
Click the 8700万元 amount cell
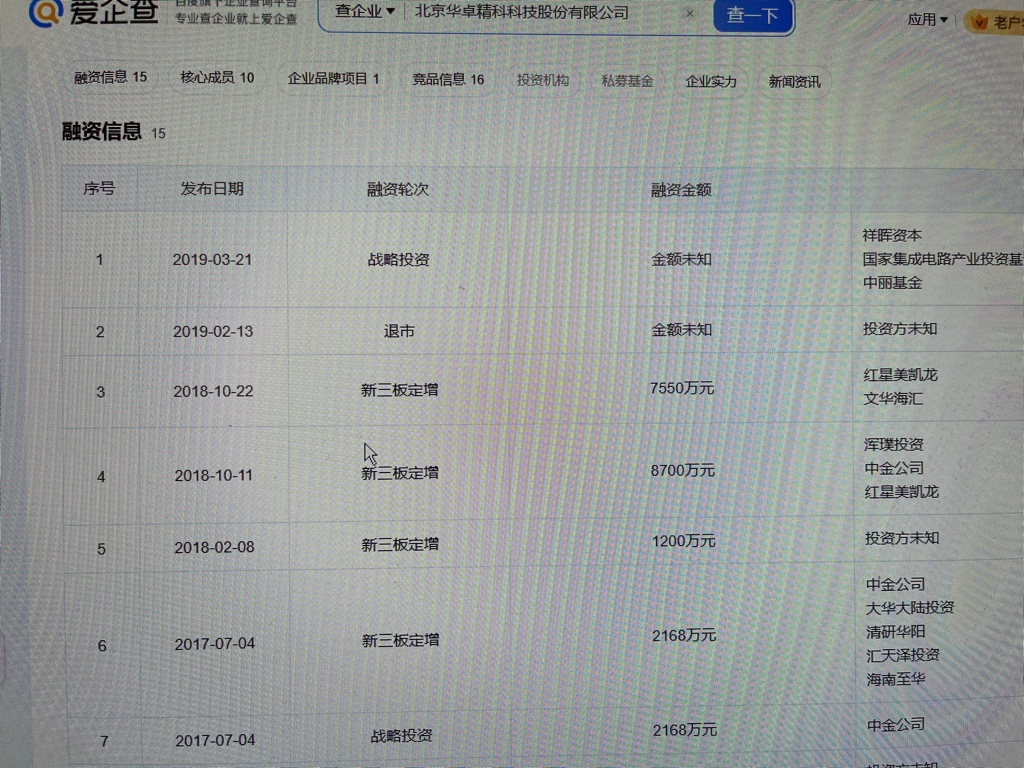[682, 471]
